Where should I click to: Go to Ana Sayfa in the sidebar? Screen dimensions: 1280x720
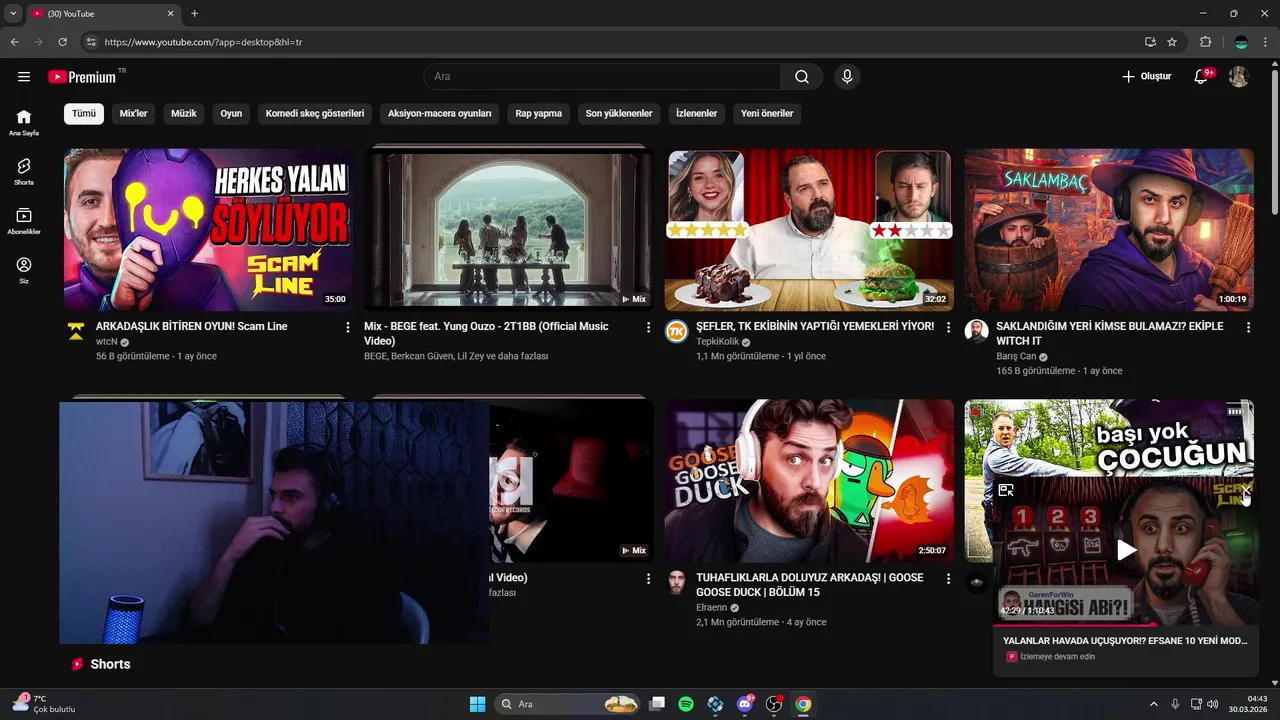(x=24, y=122)
